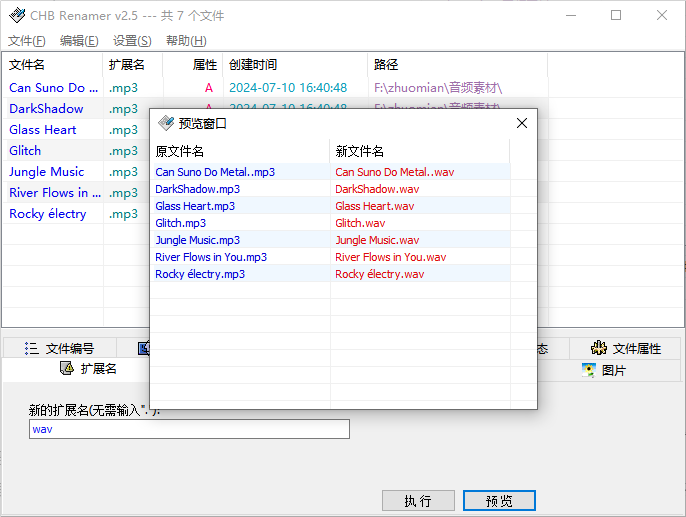Click the 原文件名 column header in preview
The image size is (686, 517).
[242, 151]
